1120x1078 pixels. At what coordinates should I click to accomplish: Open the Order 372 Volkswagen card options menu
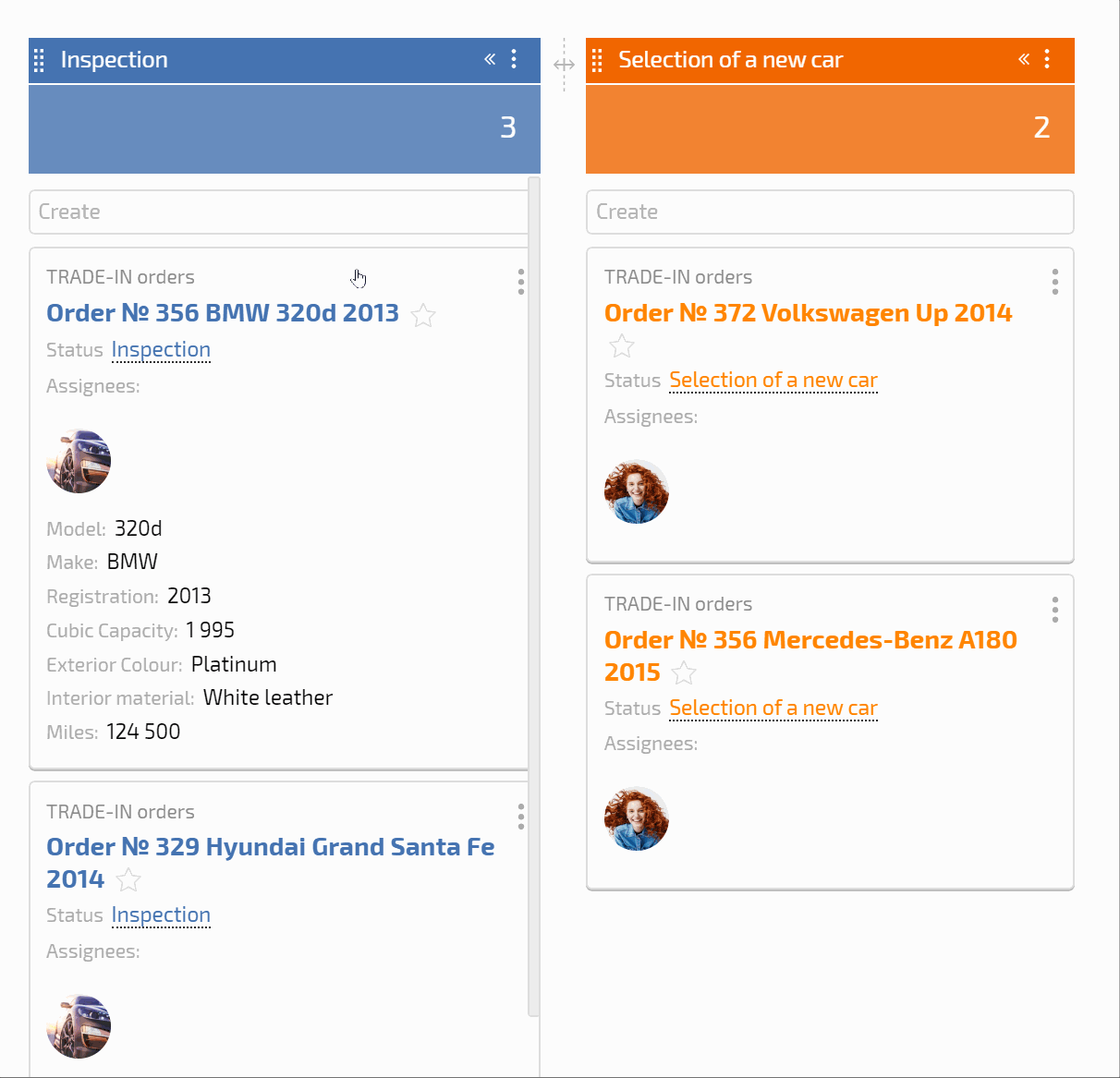point(1055,282)
